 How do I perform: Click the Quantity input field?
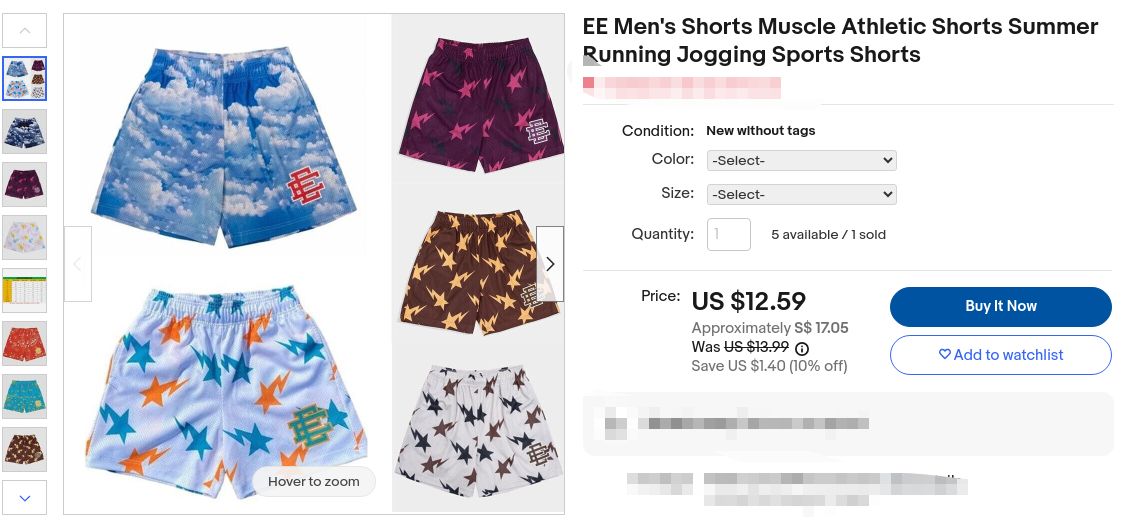coord(728,235)
